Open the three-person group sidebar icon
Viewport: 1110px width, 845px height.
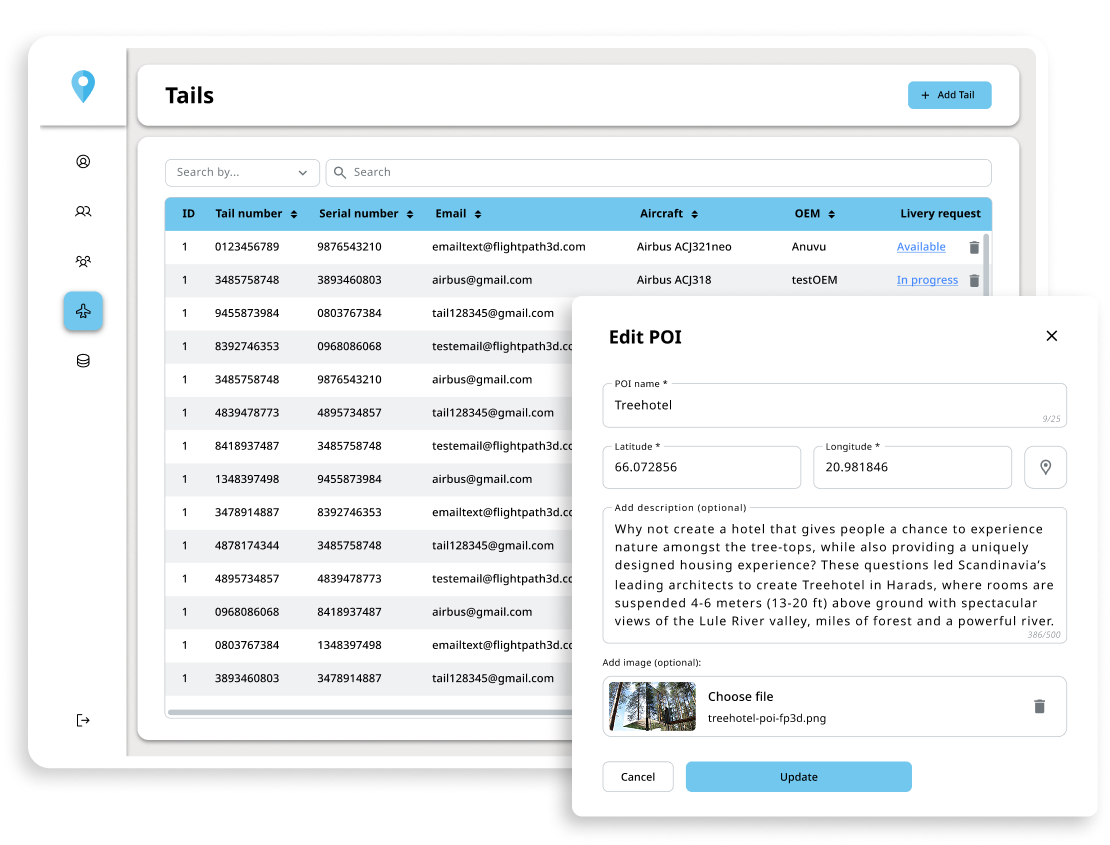point(83,261)
